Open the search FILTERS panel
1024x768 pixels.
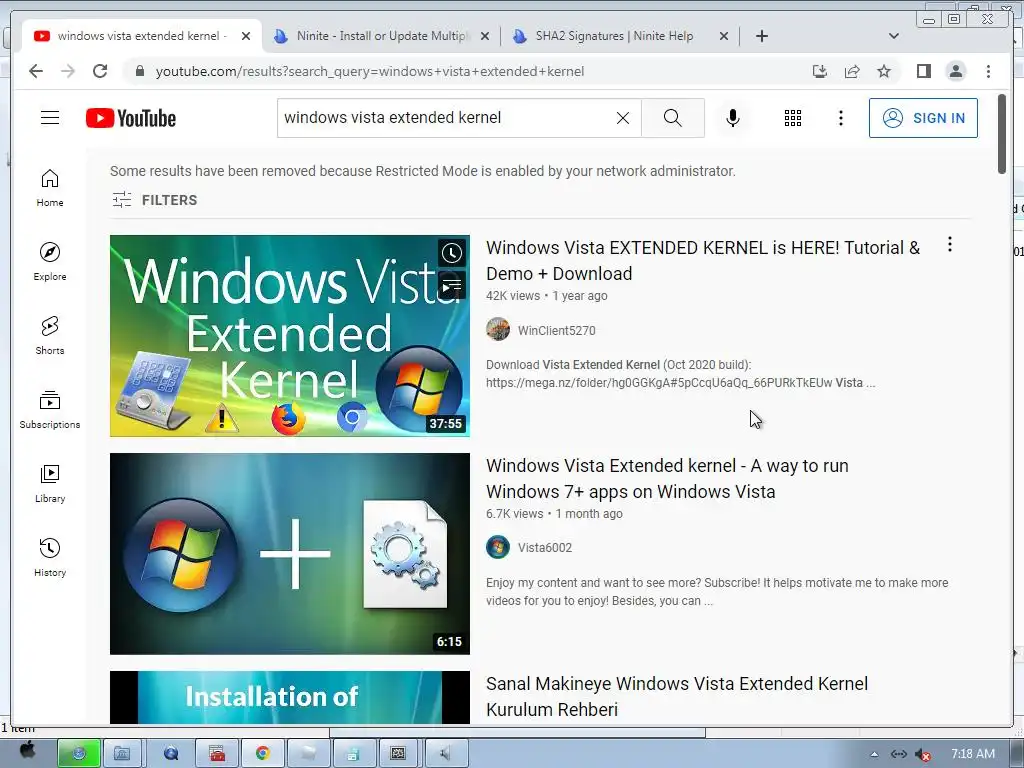(154, 200)
